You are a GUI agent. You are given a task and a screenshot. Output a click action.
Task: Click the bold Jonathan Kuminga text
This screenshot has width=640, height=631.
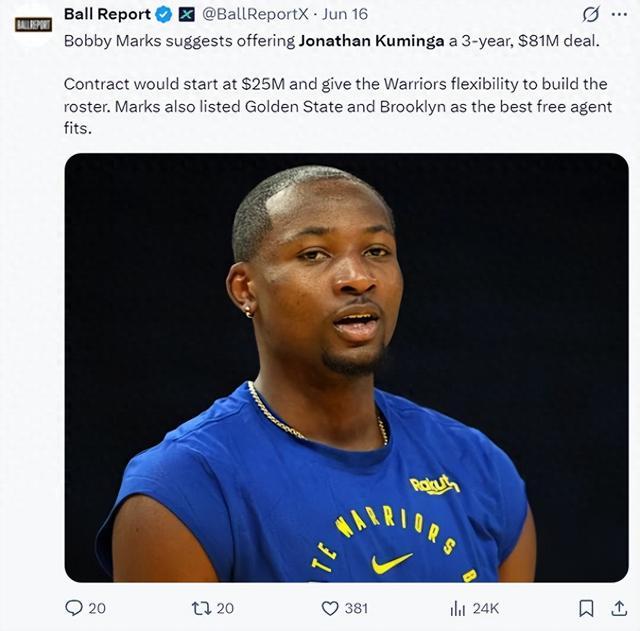point(368,41)
